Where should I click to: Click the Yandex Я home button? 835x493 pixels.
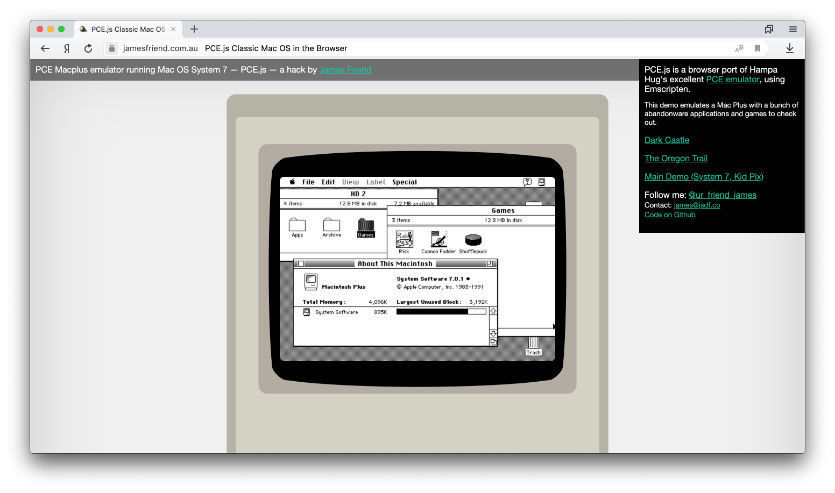click(x=67, y=48)
